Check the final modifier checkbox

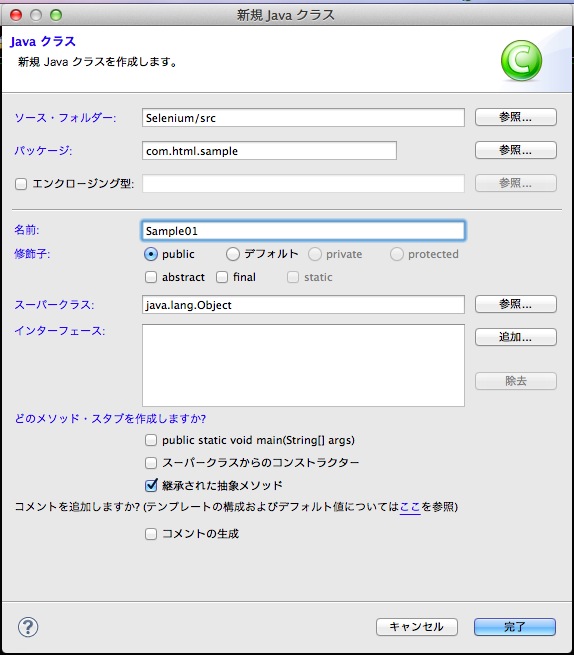pos(222,277)
